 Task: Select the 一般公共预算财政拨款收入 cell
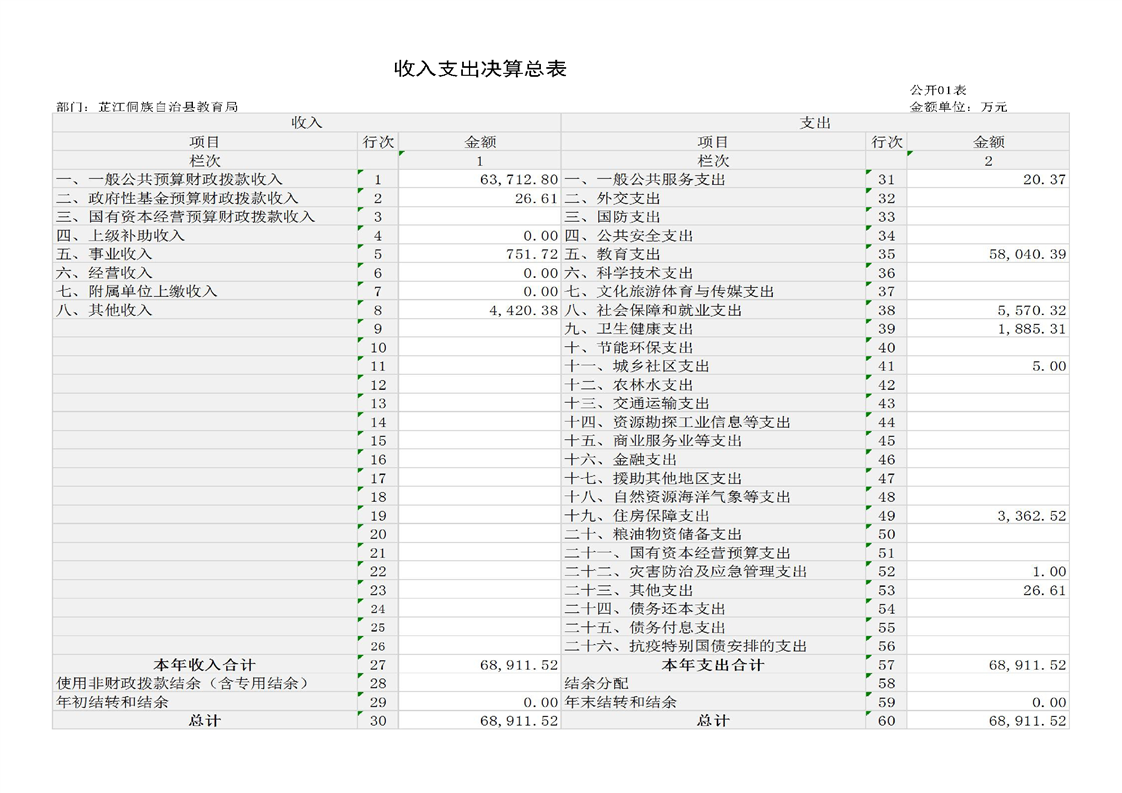pos(169,180)
